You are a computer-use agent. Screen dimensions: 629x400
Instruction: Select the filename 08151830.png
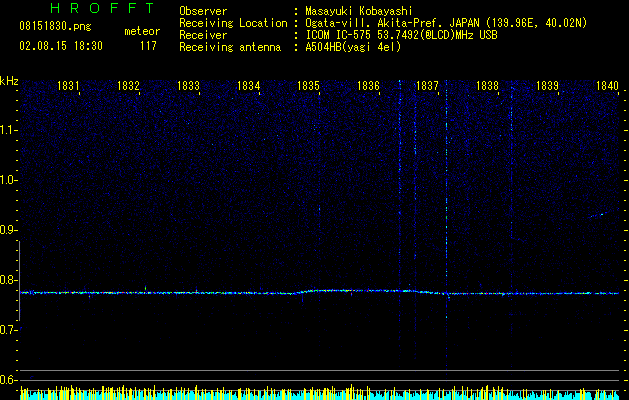(55, 27)
